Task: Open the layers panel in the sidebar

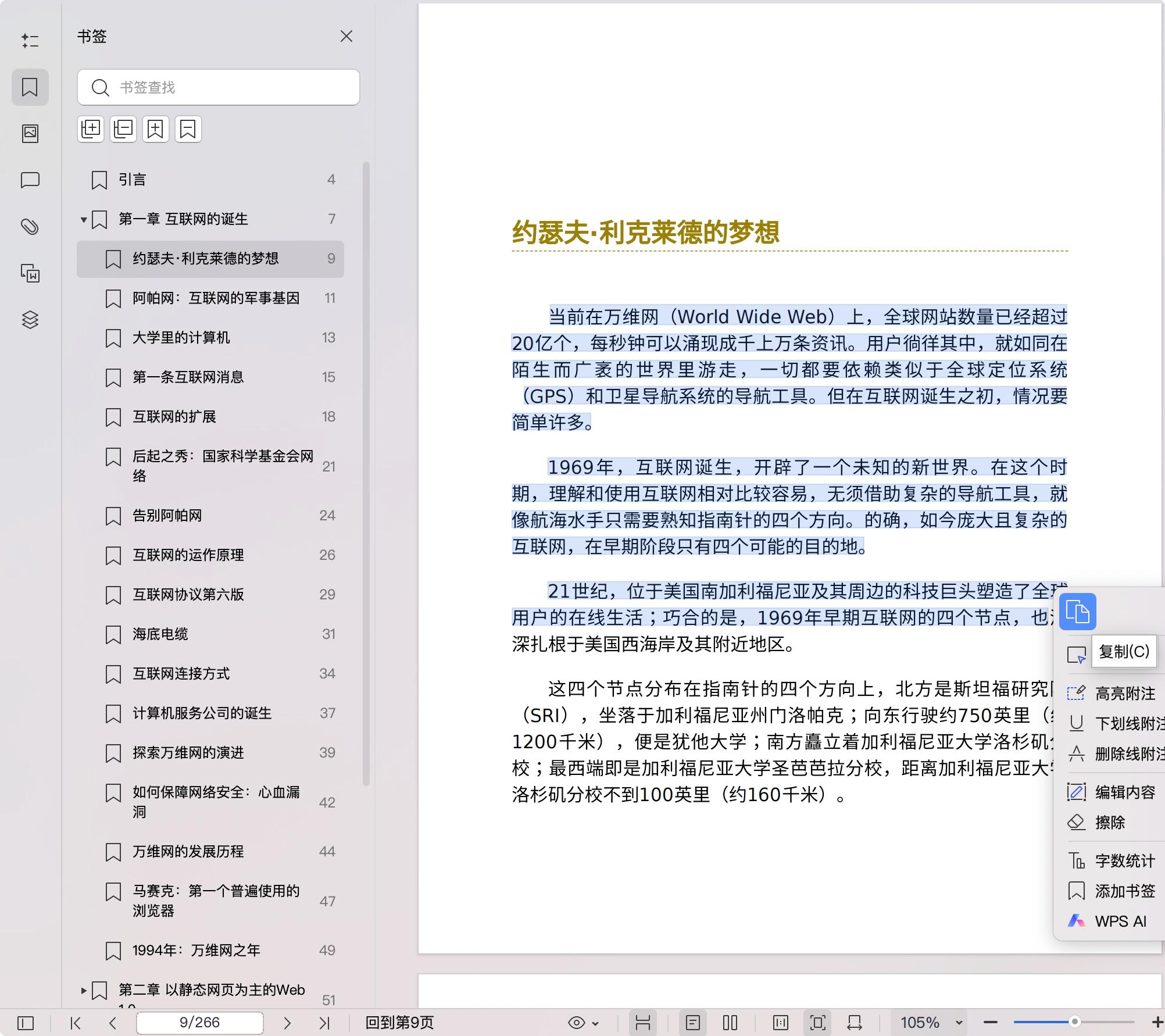Action: (x=30, y=320)
